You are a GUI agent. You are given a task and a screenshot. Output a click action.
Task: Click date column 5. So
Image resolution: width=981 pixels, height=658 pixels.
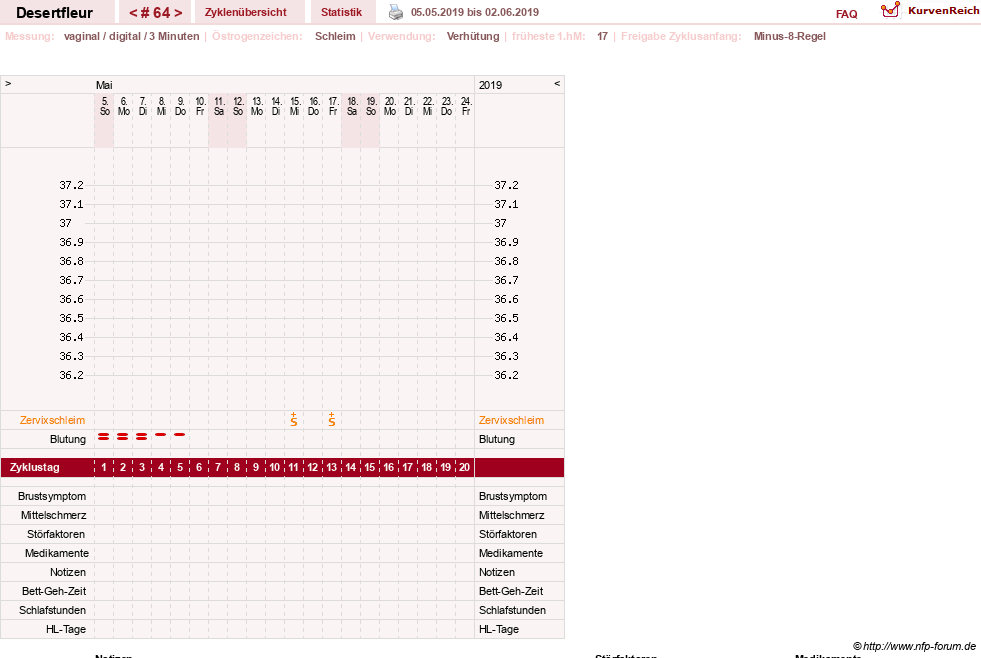click(x=104, y=106)
